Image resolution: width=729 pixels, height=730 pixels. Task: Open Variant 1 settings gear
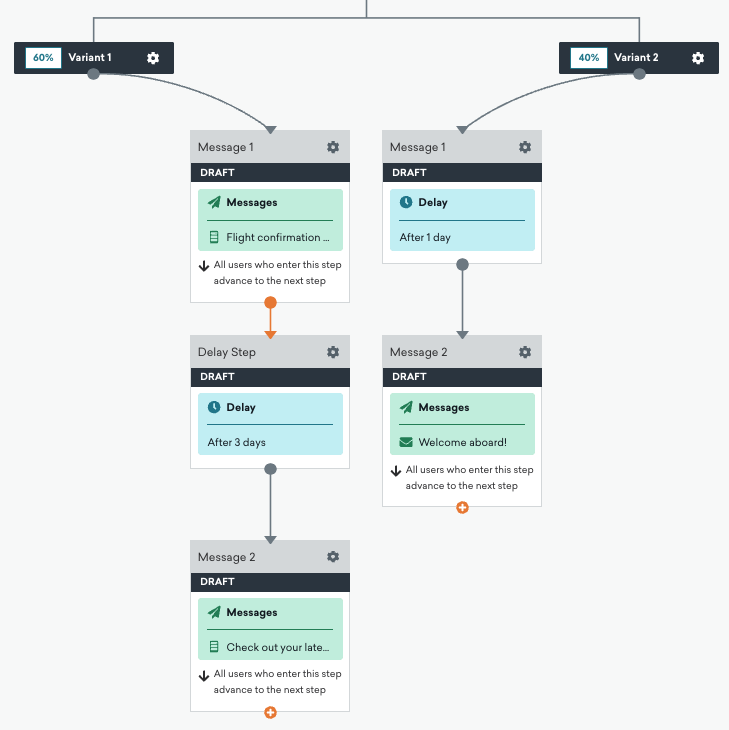pos(153,58)
